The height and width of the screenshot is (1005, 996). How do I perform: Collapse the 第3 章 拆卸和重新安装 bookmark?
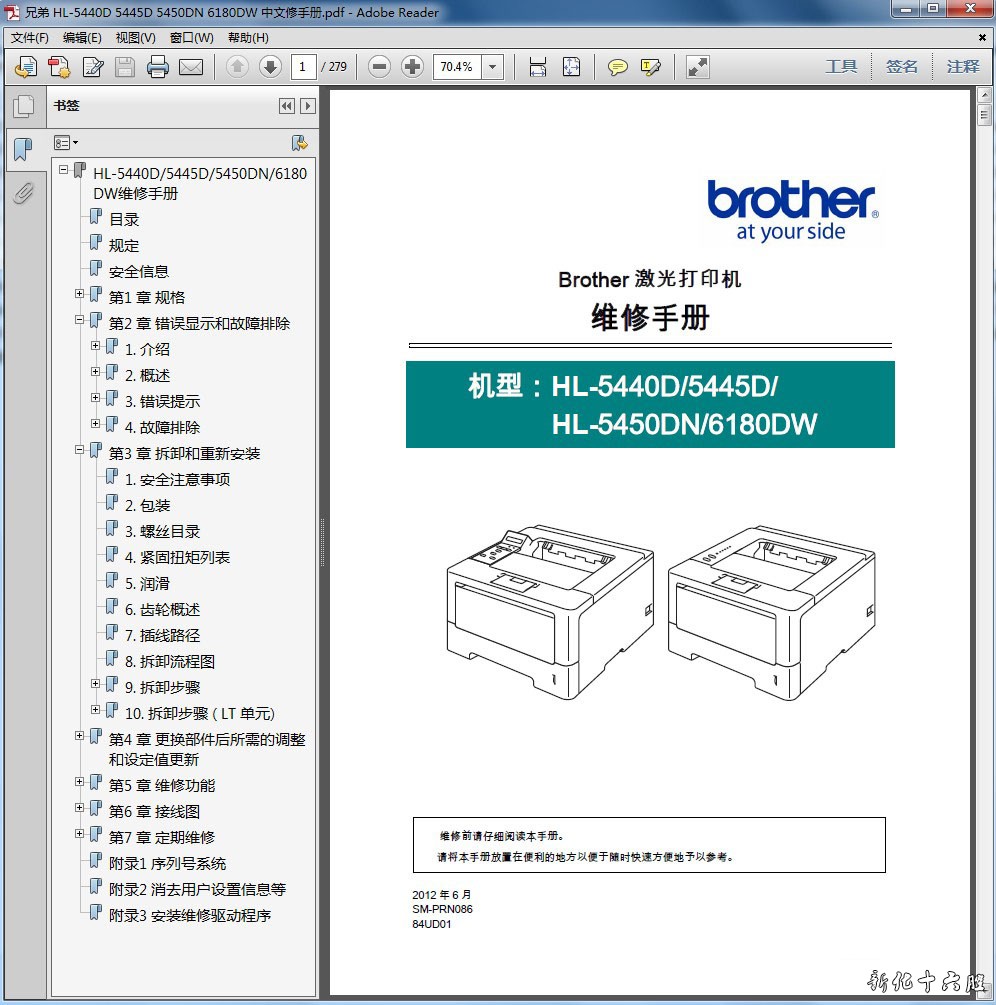pyautogui.click(x=80, y=450)
